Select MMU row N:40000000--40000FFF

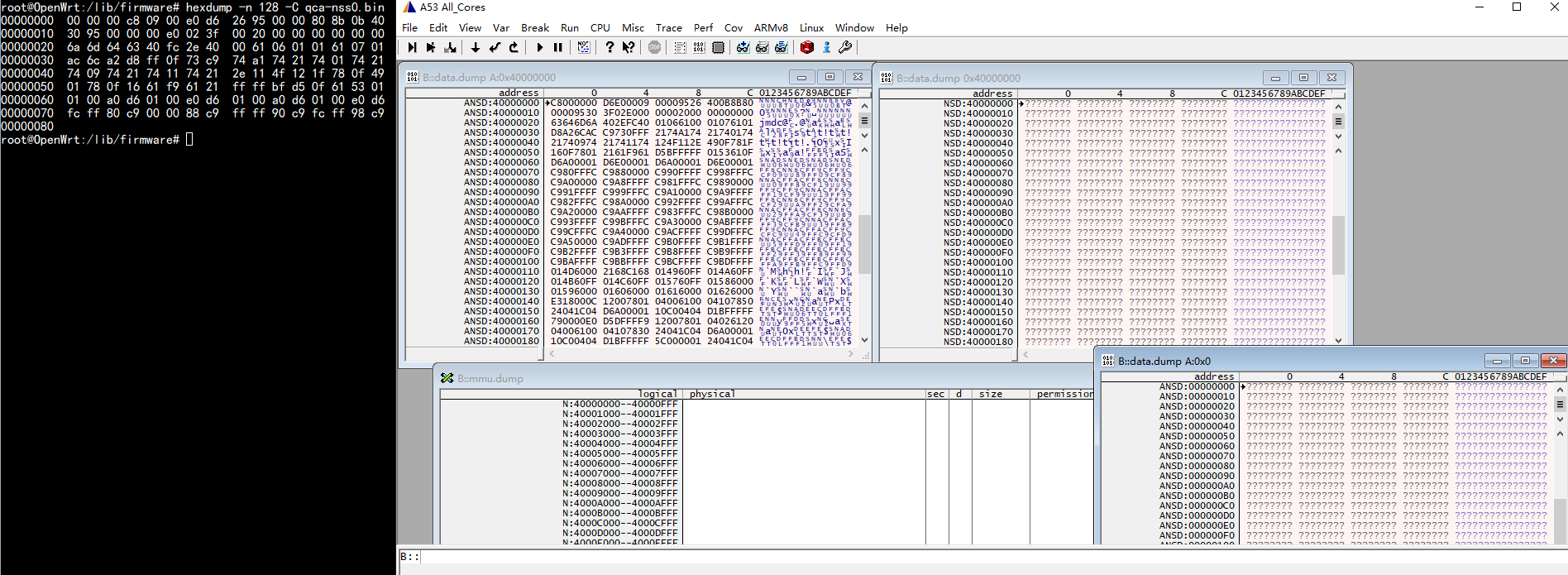coord(620,404)
